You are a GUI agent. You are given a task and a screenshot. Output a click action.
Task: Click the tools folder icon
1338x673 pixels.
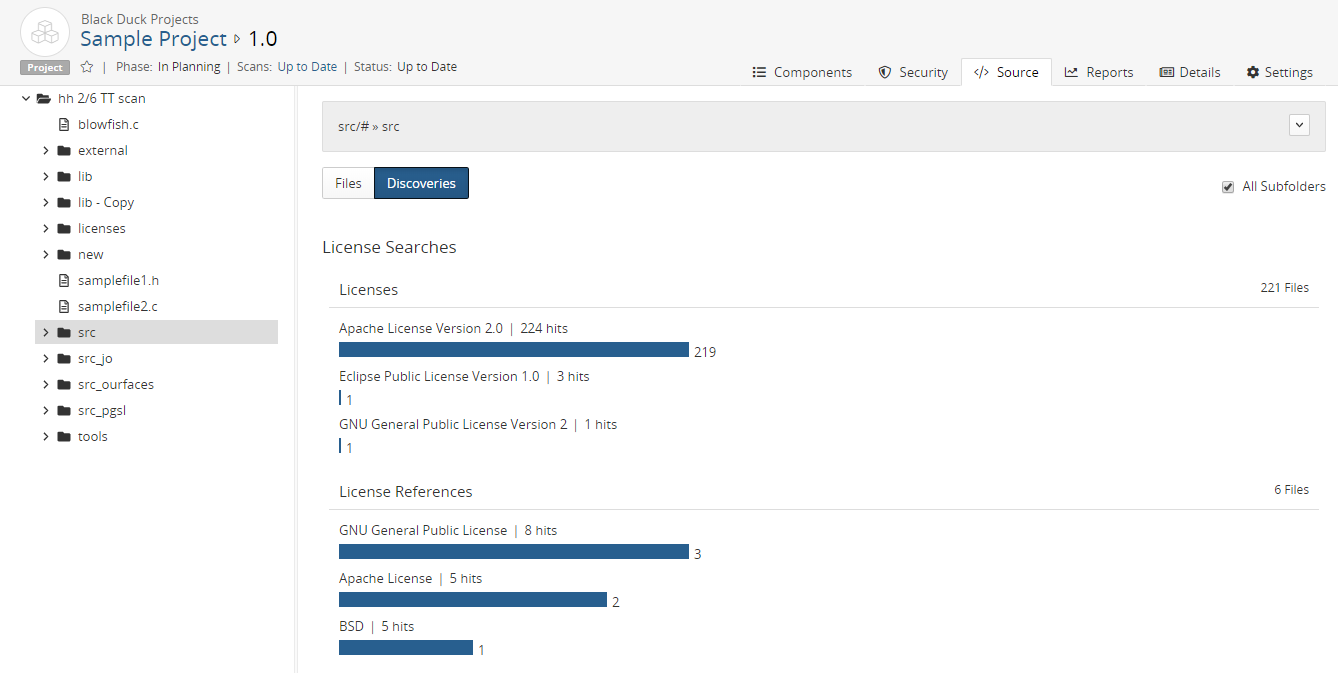coord(65,437)
